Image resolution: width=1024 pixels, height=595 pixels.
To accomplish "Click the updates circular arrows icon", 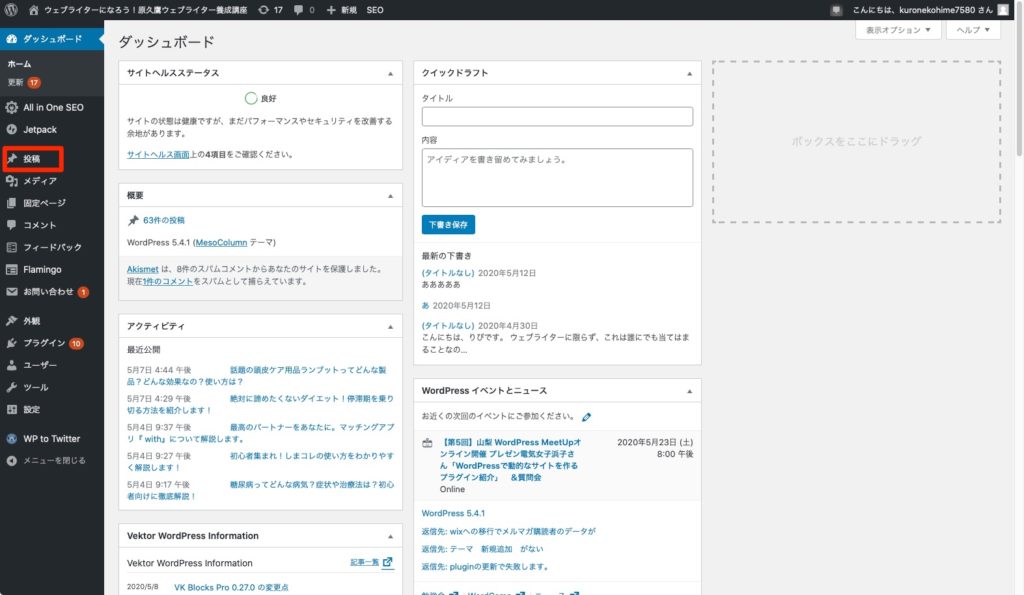I will coord(263,10).
